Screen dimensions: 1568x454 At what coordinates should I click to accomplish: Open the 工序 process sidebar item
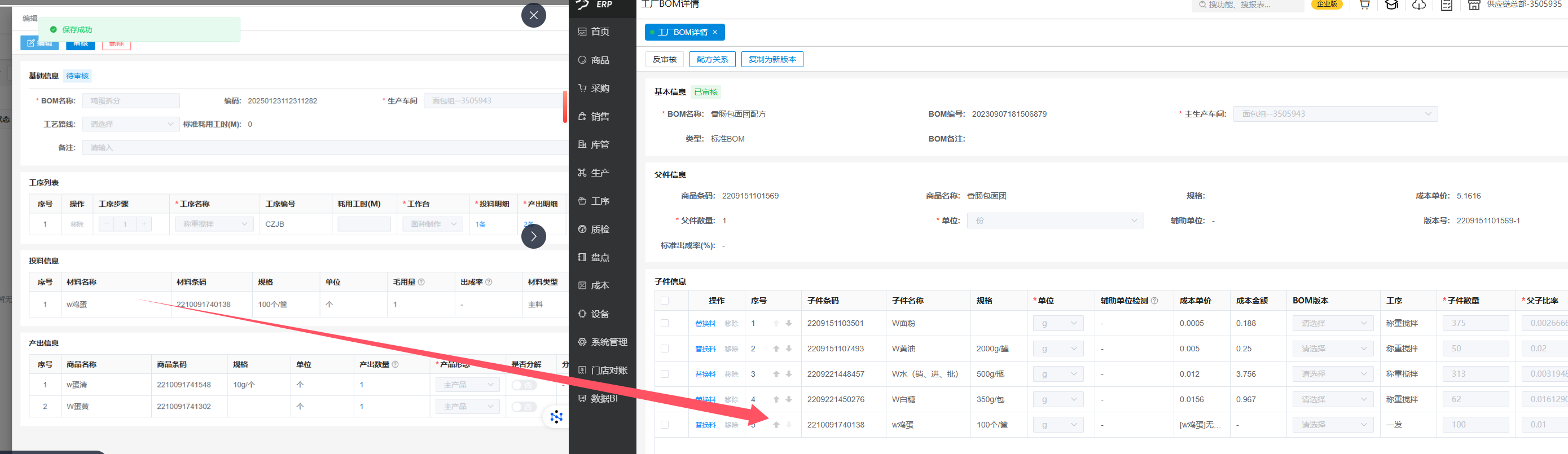(594, 201)
